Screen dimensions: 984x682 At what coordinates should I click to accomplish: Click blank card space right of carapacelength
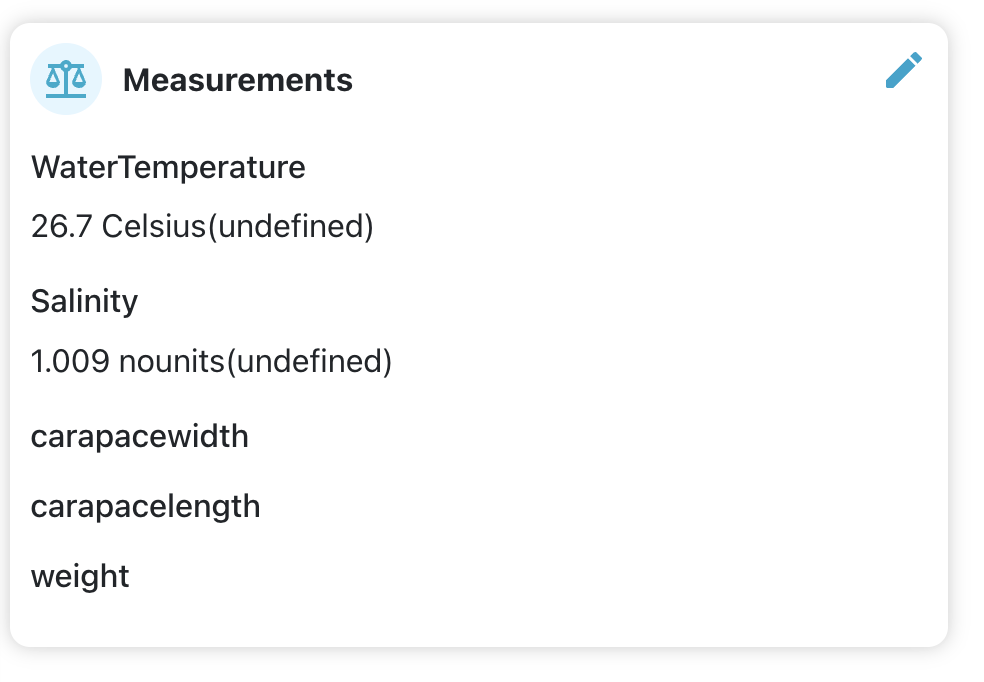point(600,506)
